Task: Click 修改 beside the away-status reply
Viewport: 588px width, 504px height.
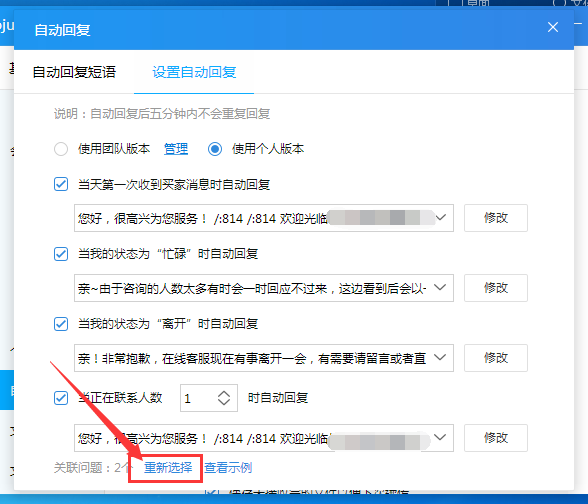Action: pos(496,358)
